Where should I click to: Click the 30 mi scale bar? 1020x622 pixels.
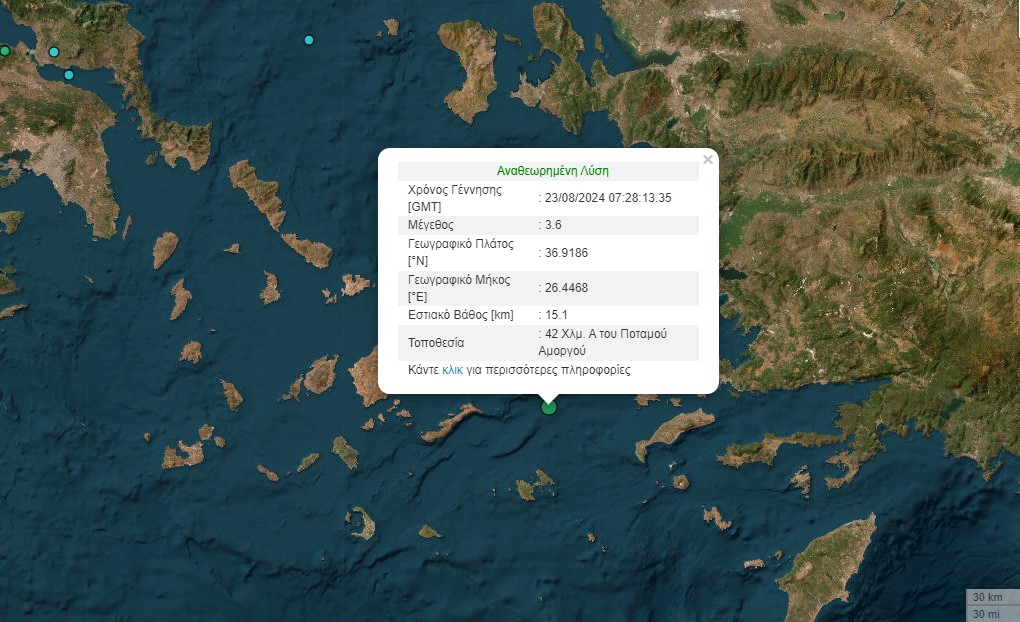(990, 613)
